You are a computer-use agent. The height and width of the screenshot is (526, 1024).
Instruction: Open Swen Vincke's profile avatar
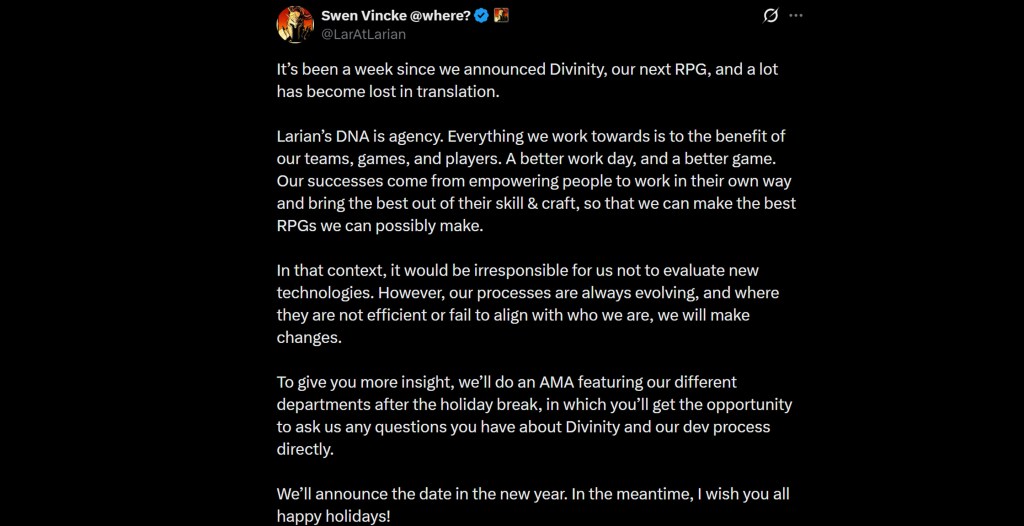(295, 24)
